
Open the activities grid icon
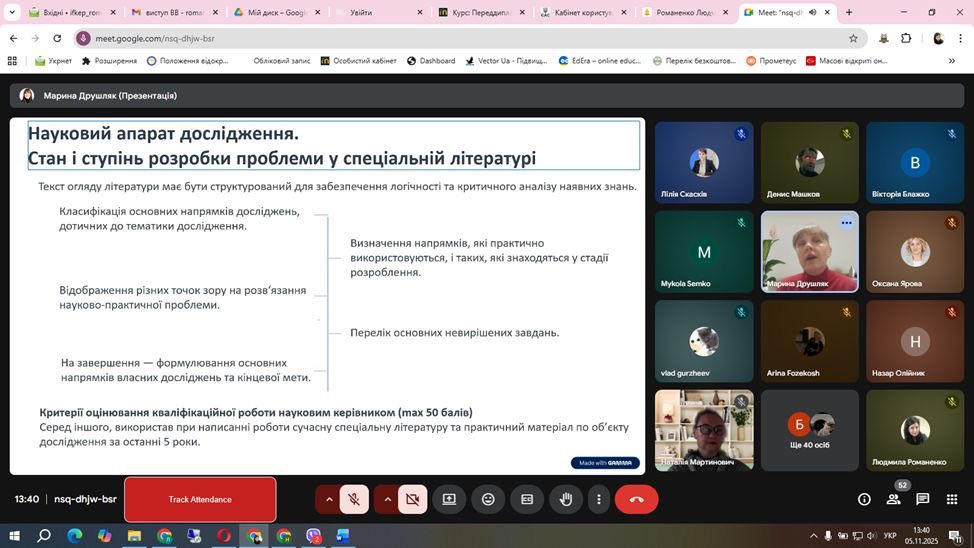click(952, 499)
